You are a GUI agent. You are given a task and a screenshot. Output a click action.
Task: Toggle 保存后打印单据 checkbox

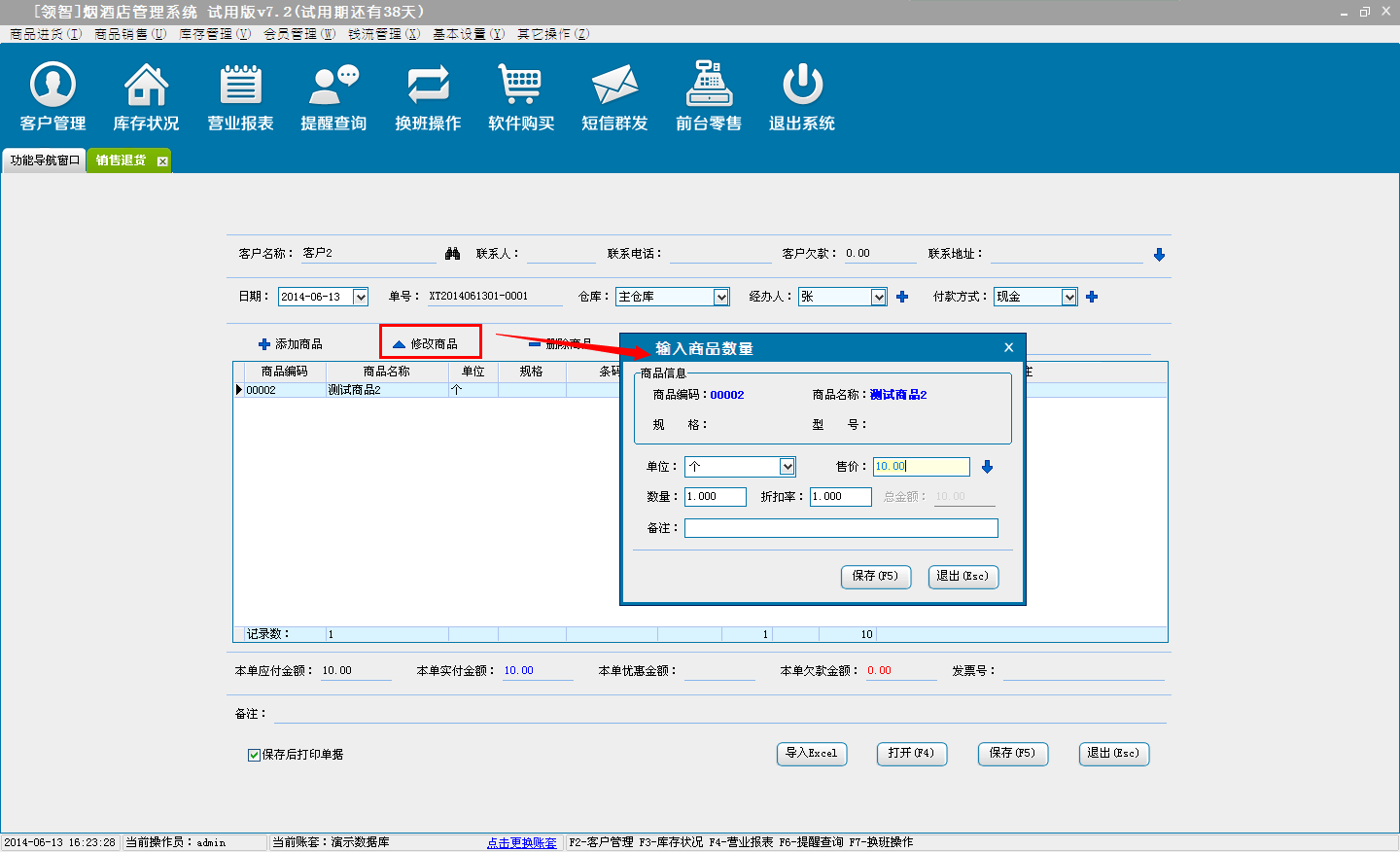click(254, 755)
